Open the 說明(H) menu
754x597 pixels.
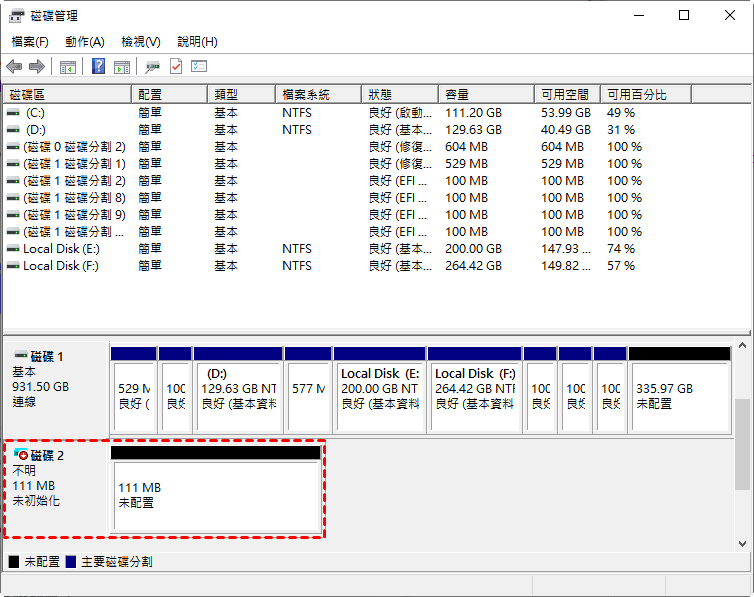[x=197, y=42]
